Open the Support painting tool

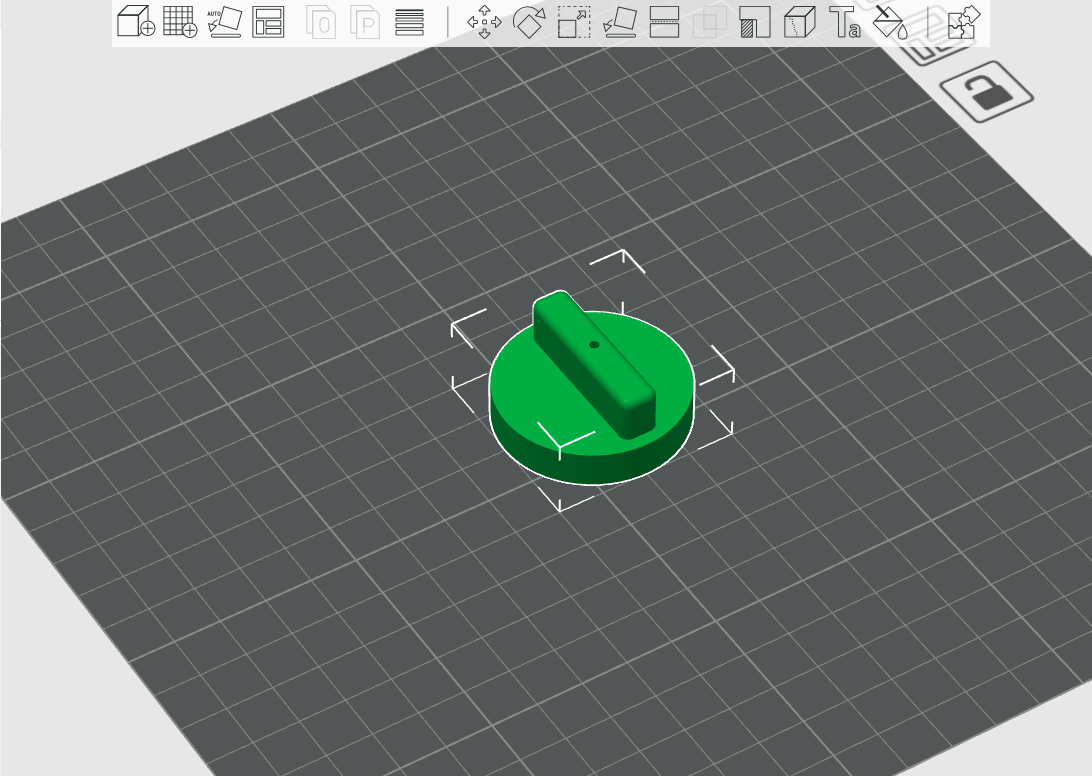[x=755, y=22]
